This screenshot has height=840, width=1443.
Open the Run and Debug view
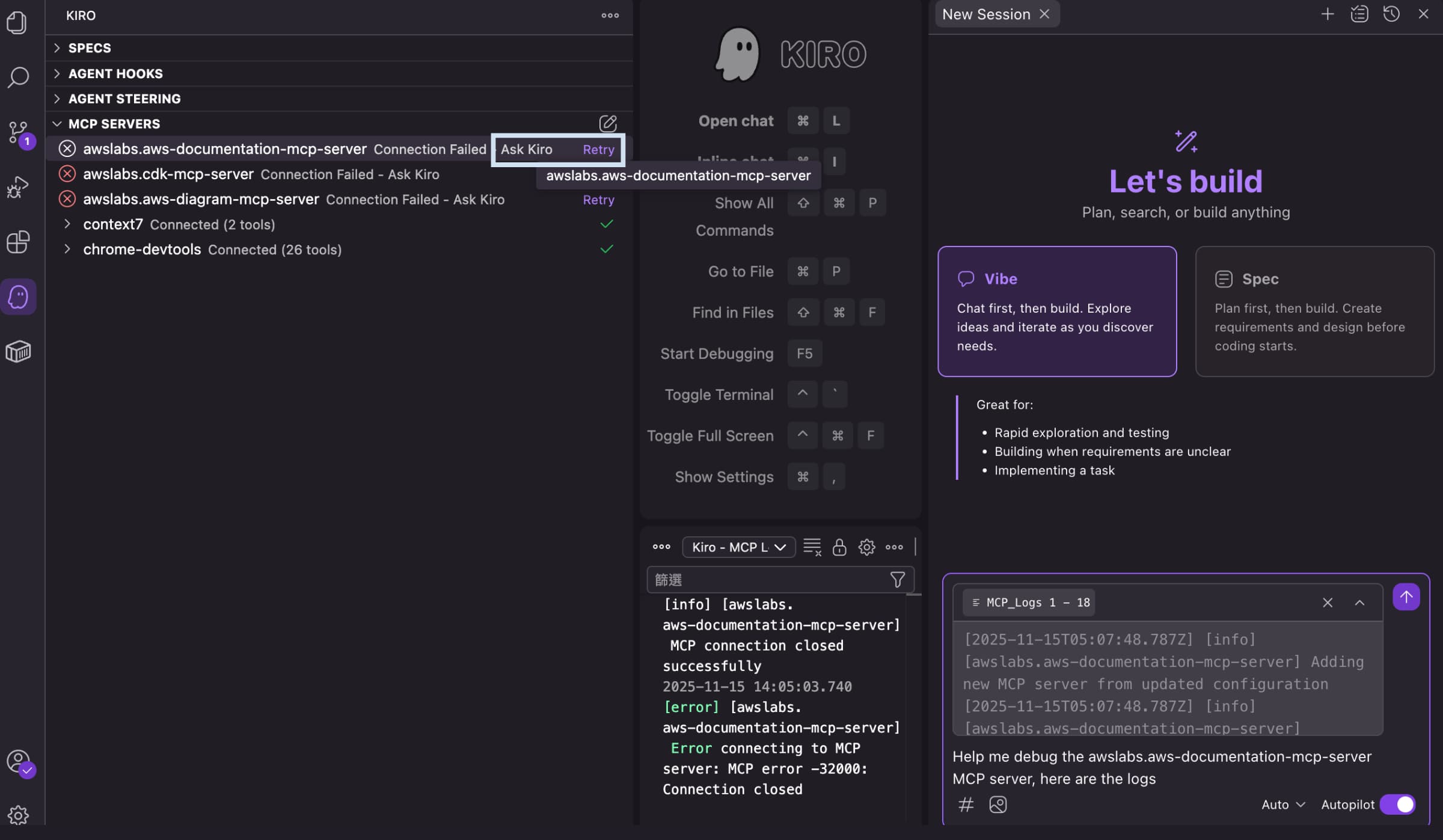tap(18, 187)
